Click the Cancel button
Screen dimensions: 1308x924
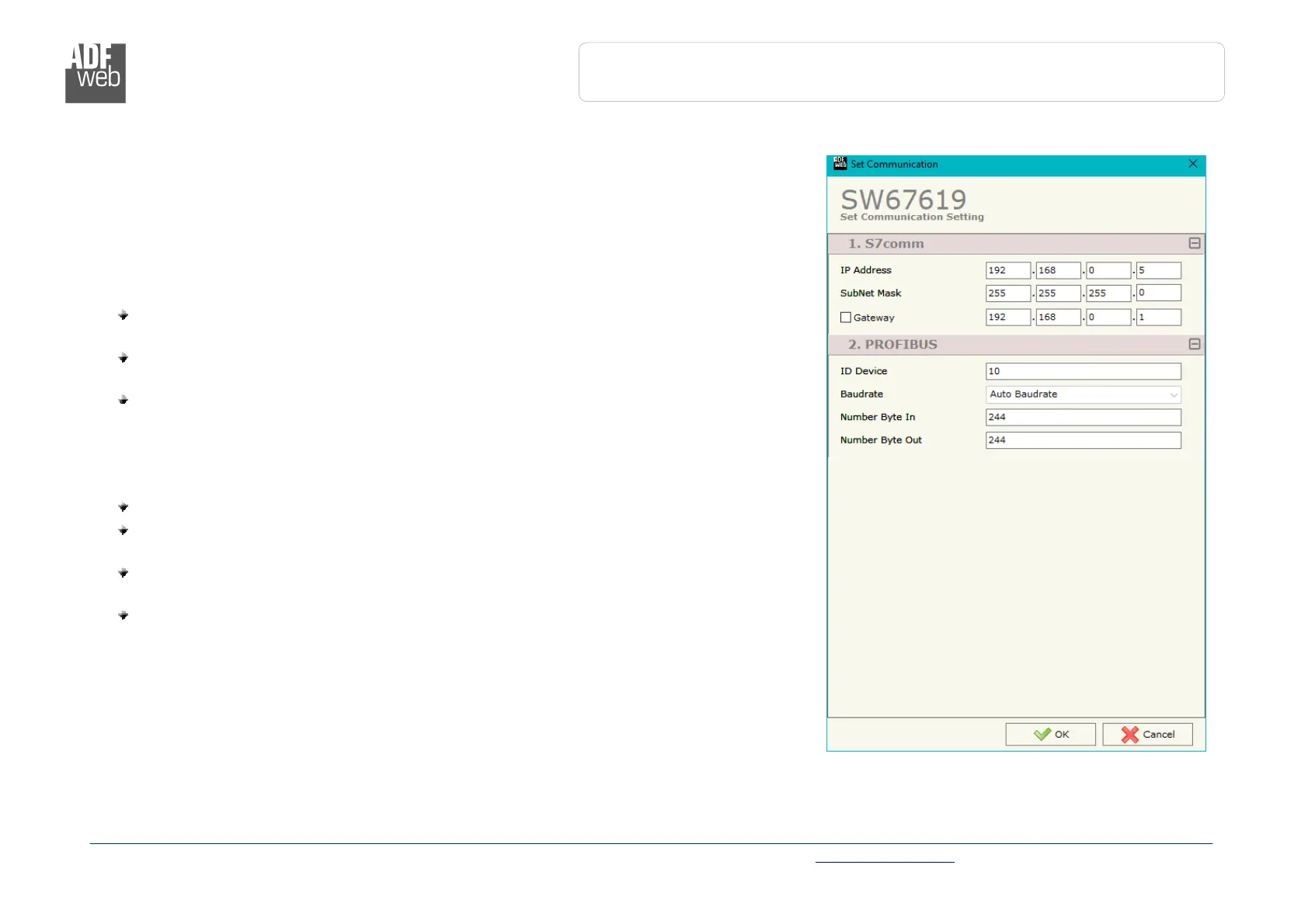click(x=1147, y=735)
